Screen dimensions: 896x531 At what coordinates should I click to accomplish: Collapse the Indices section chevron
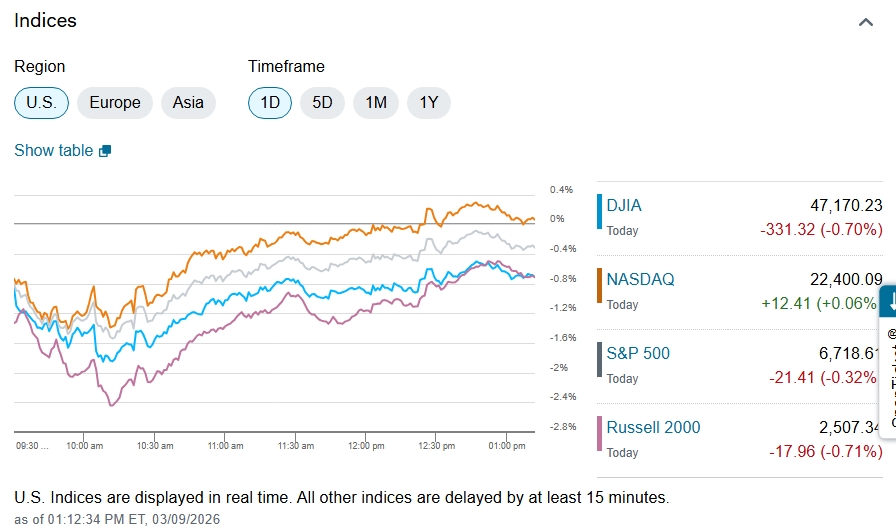[866, 22]
